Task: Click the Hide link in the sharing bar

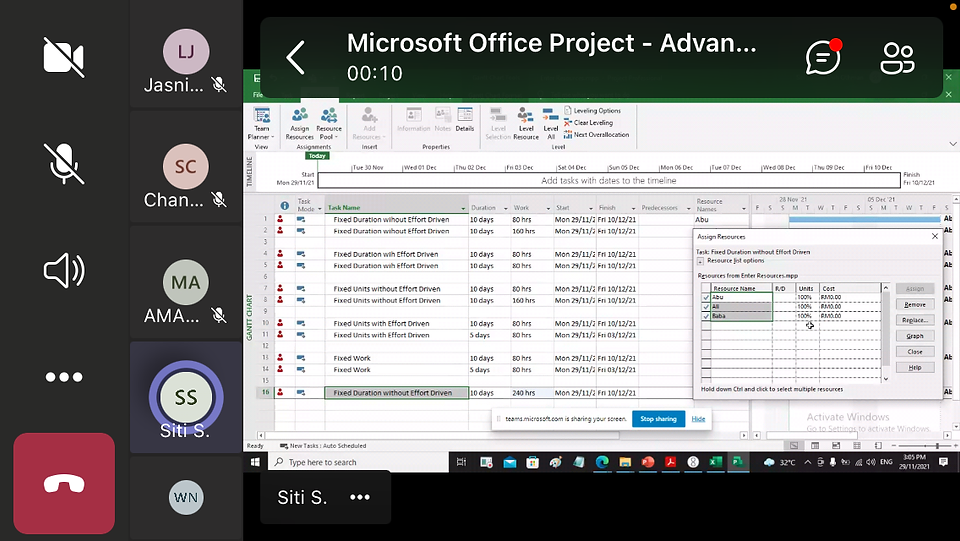Action: pyautogui.click(x=698, y=419)
